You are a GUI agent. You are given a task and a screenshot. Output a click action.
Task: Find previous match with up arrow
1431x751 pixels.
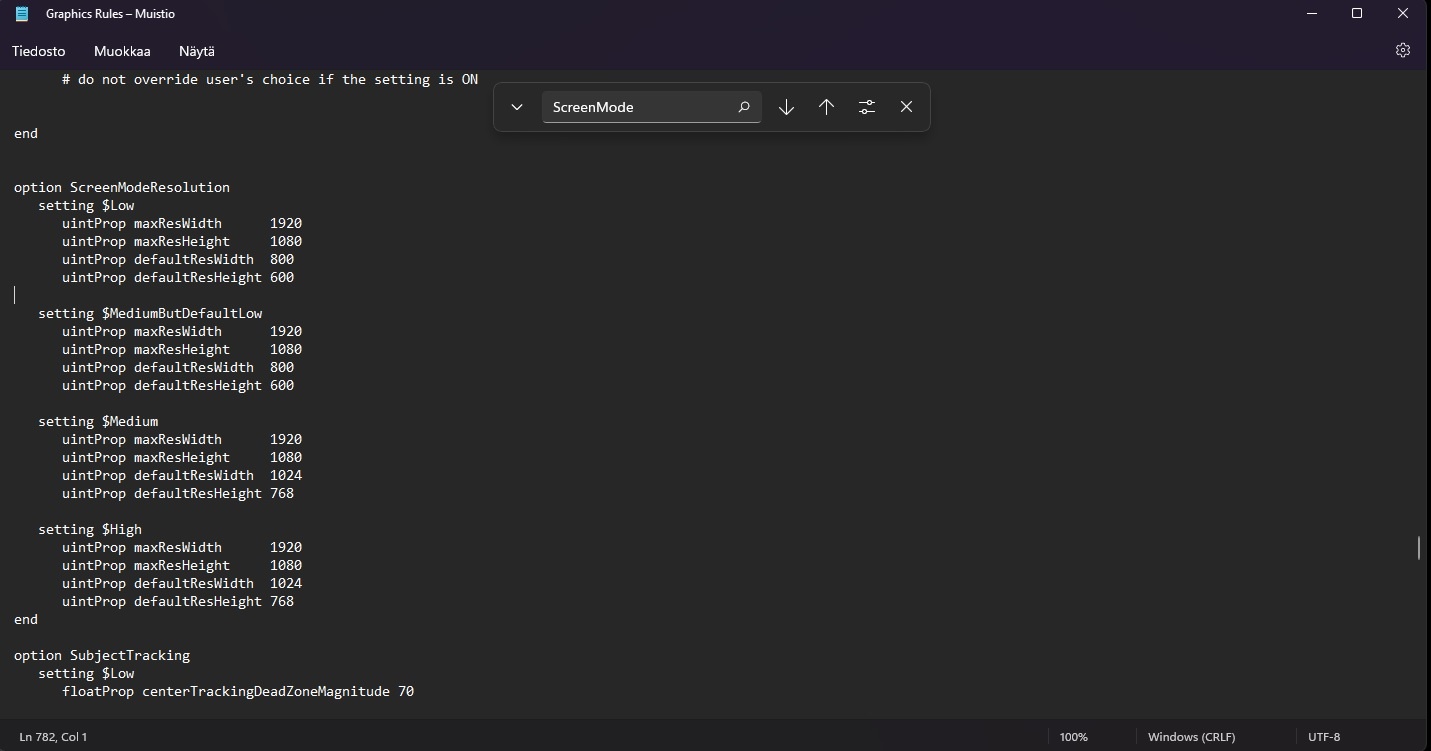click(826, 107)
